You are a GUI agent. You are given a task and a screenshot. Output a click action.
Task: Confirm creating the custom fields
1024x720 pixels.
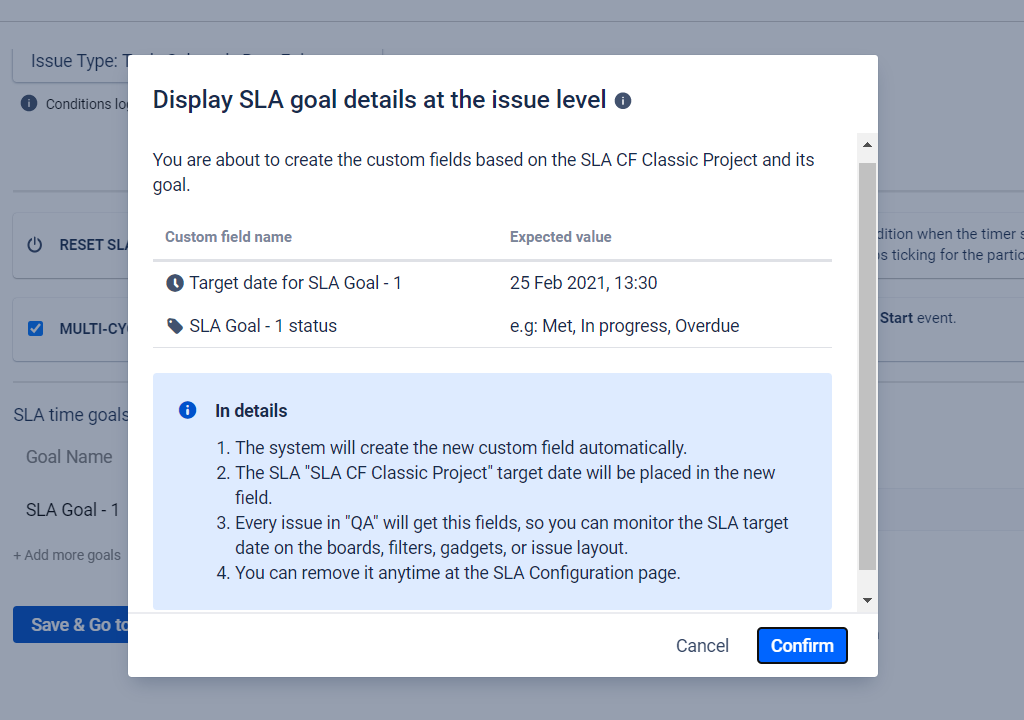click(802, 646)
